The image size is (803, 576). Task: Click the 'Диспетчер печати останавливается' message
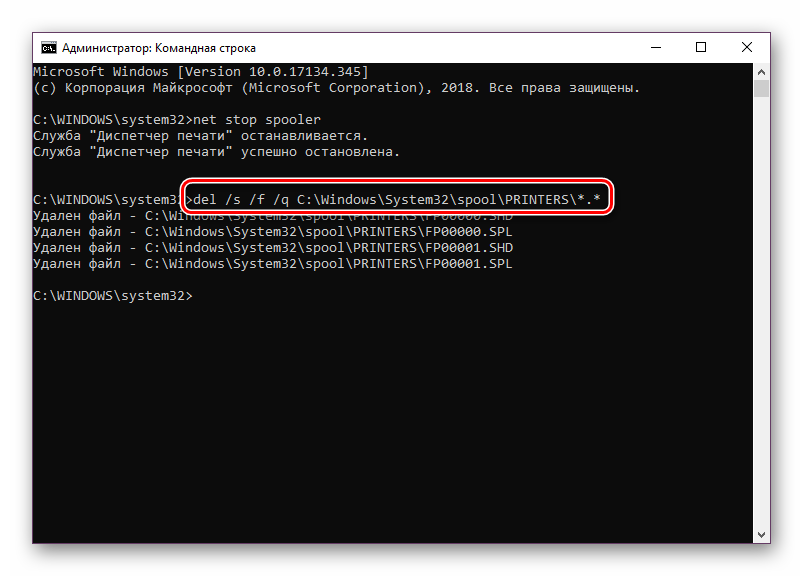point(200,136)
